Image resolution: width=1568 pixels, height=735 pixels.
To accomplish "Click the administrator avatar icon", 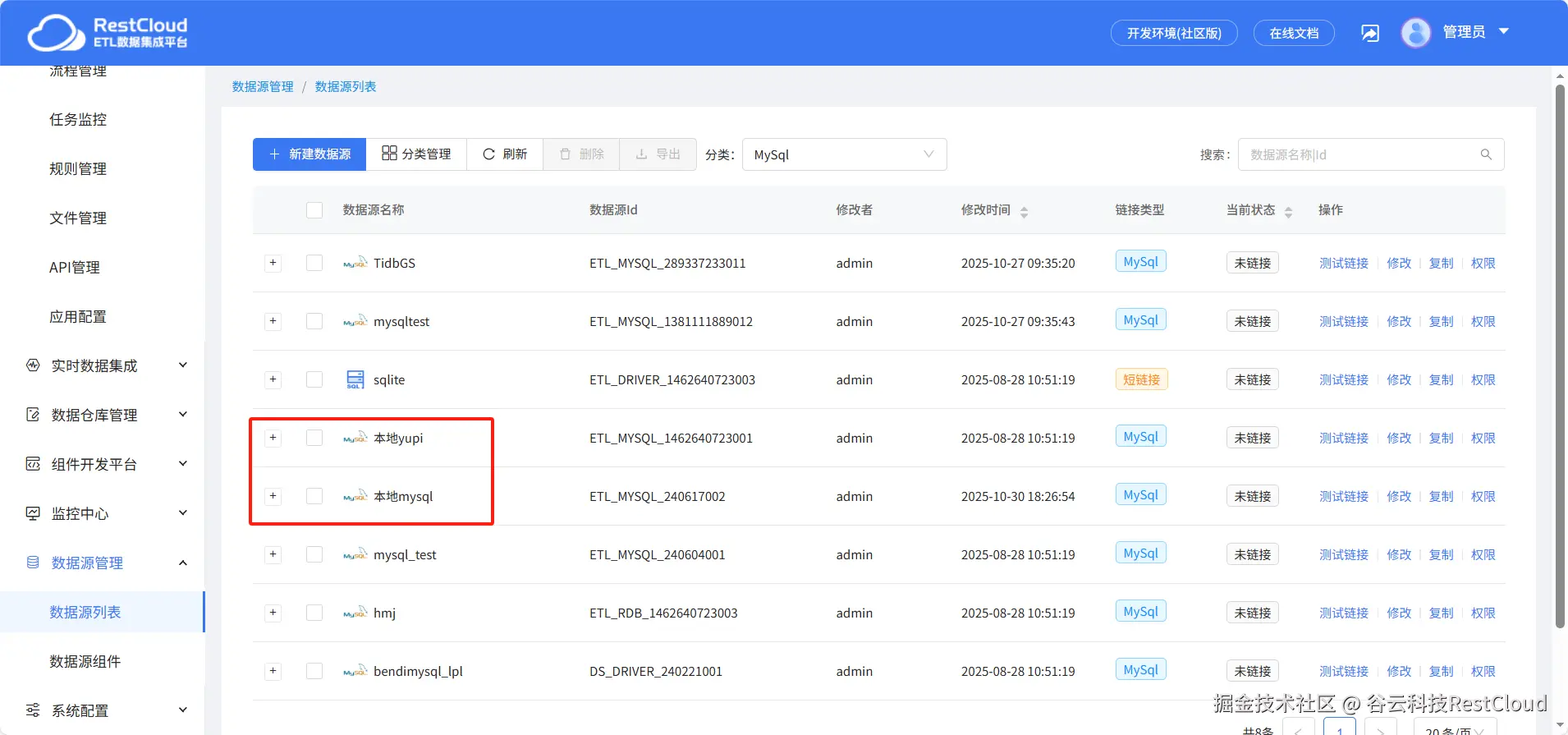I will tap(1416, 33).
